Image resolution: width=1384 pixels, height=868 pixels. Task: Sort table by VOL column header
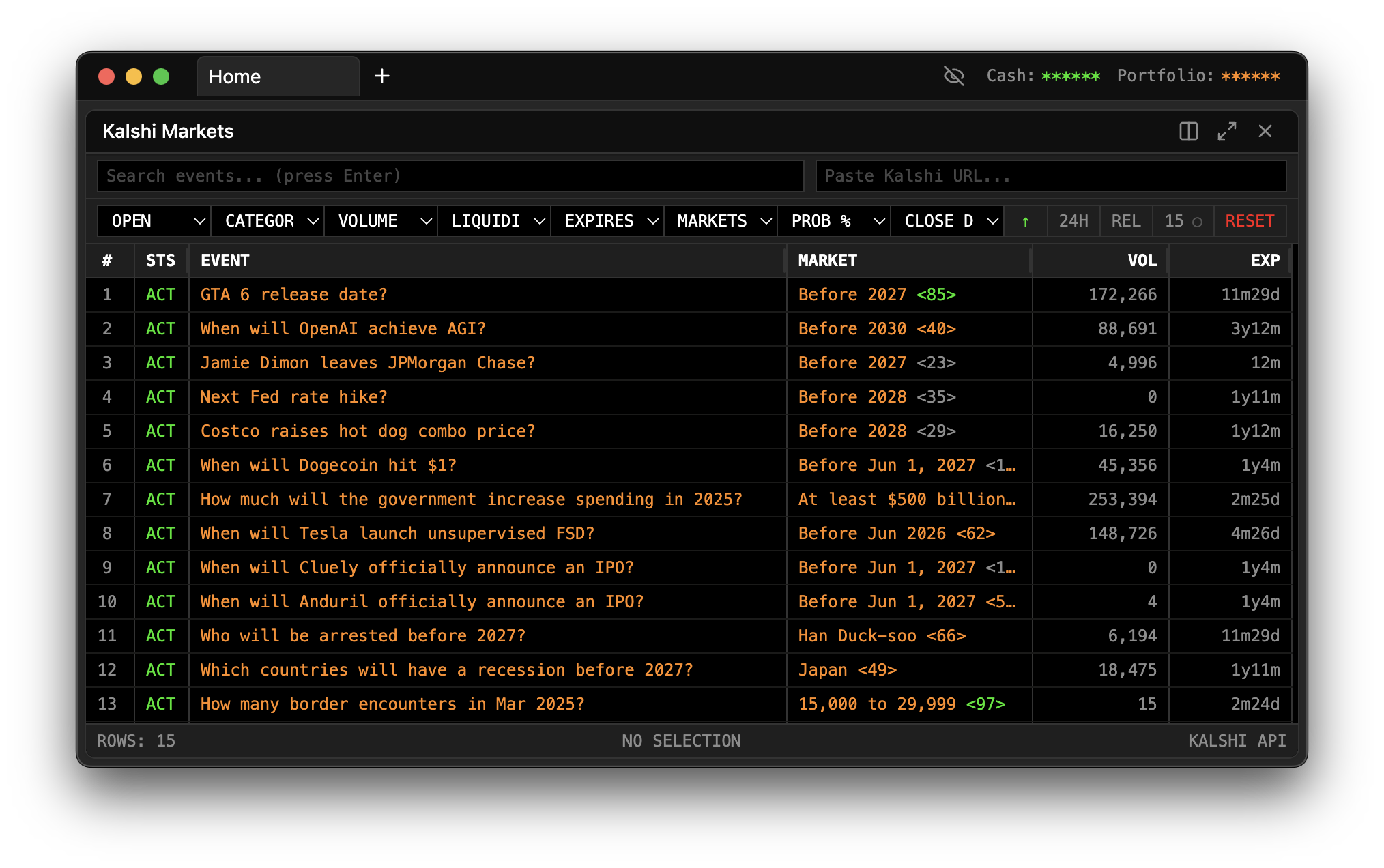1141,261
